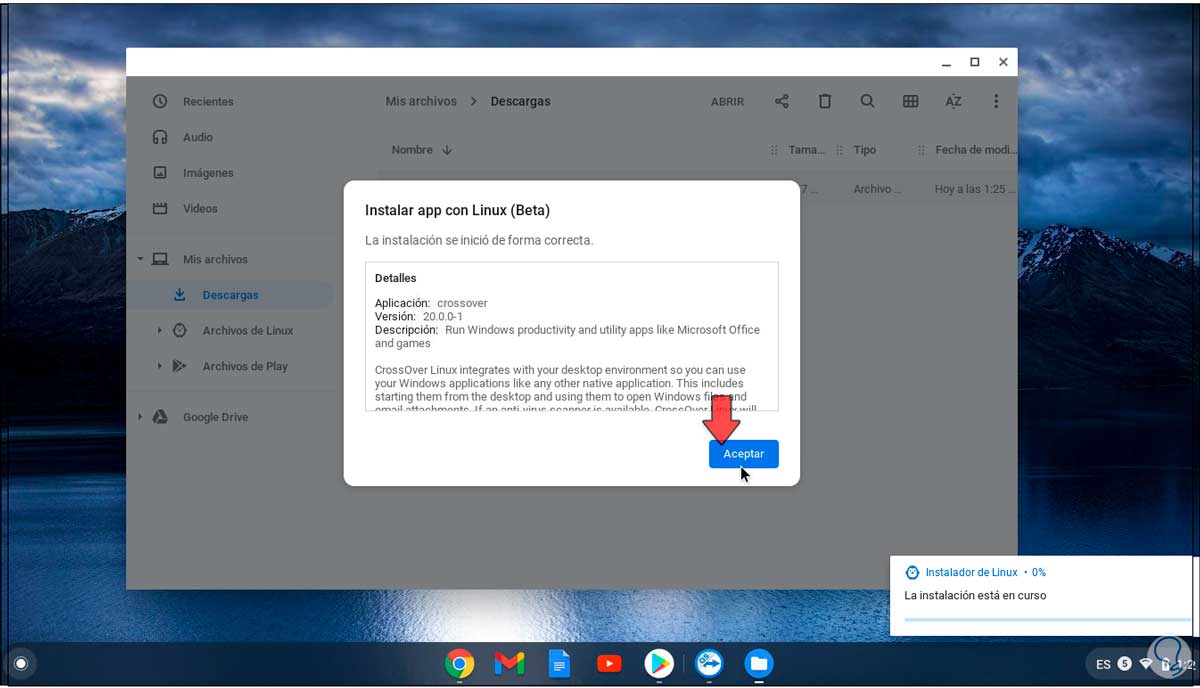This screenshot has height=688, width=1200.
Task: Click the Archivos de Play store icon
Action: coord(180,366)
